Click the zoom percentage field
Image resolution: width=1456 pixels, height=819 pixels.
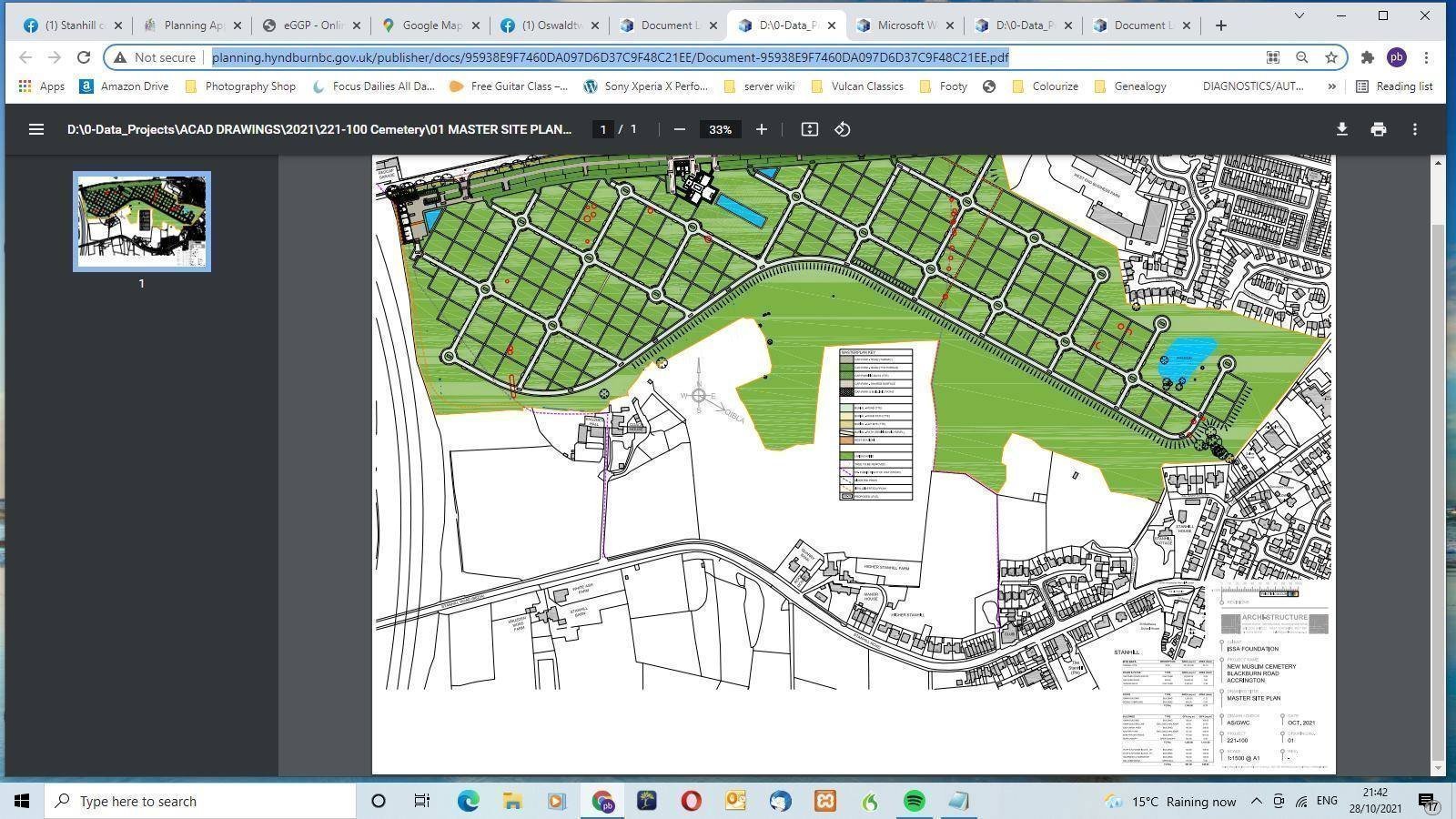(720, 129)
